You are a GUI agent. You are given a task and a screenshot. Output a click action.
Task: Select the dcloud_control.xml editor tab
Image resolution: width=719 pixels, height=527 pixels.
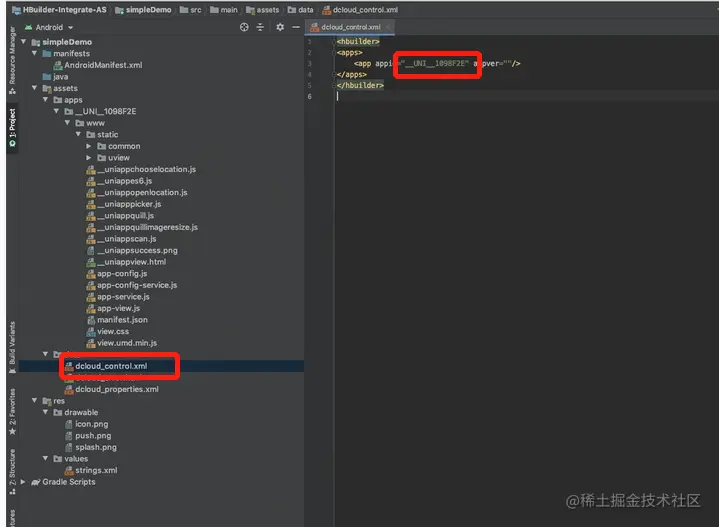(351, 27)
